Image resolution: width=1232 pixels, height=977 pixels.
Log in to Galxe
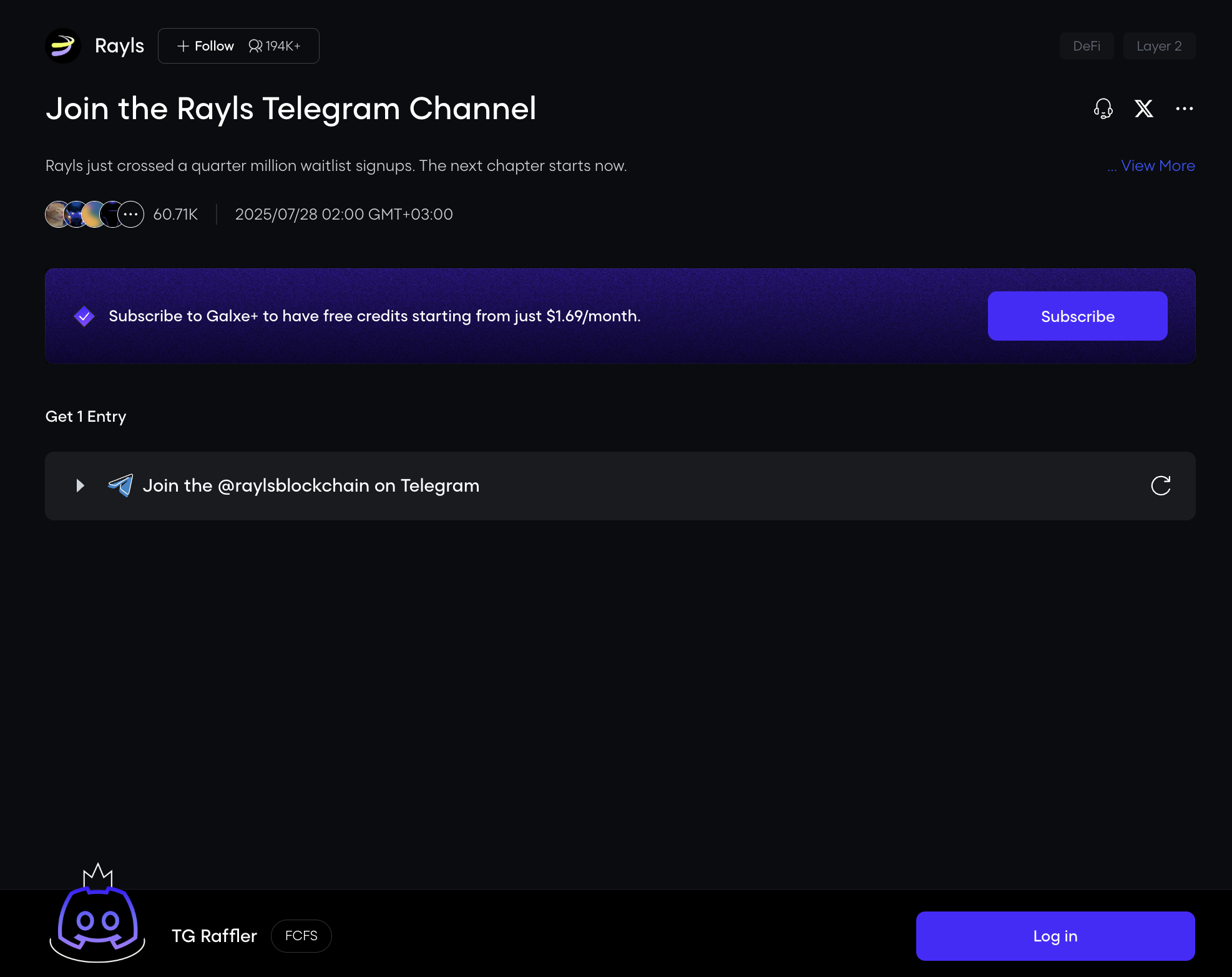(x=1055, y=936)
